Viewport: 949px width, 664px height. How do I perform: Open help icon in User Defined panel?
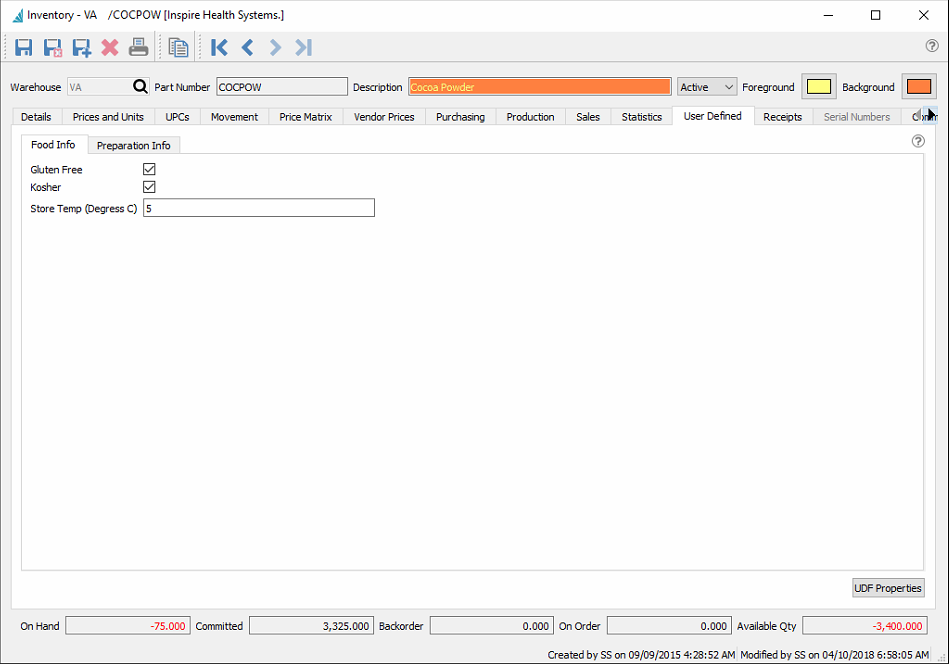click(918, 141)
